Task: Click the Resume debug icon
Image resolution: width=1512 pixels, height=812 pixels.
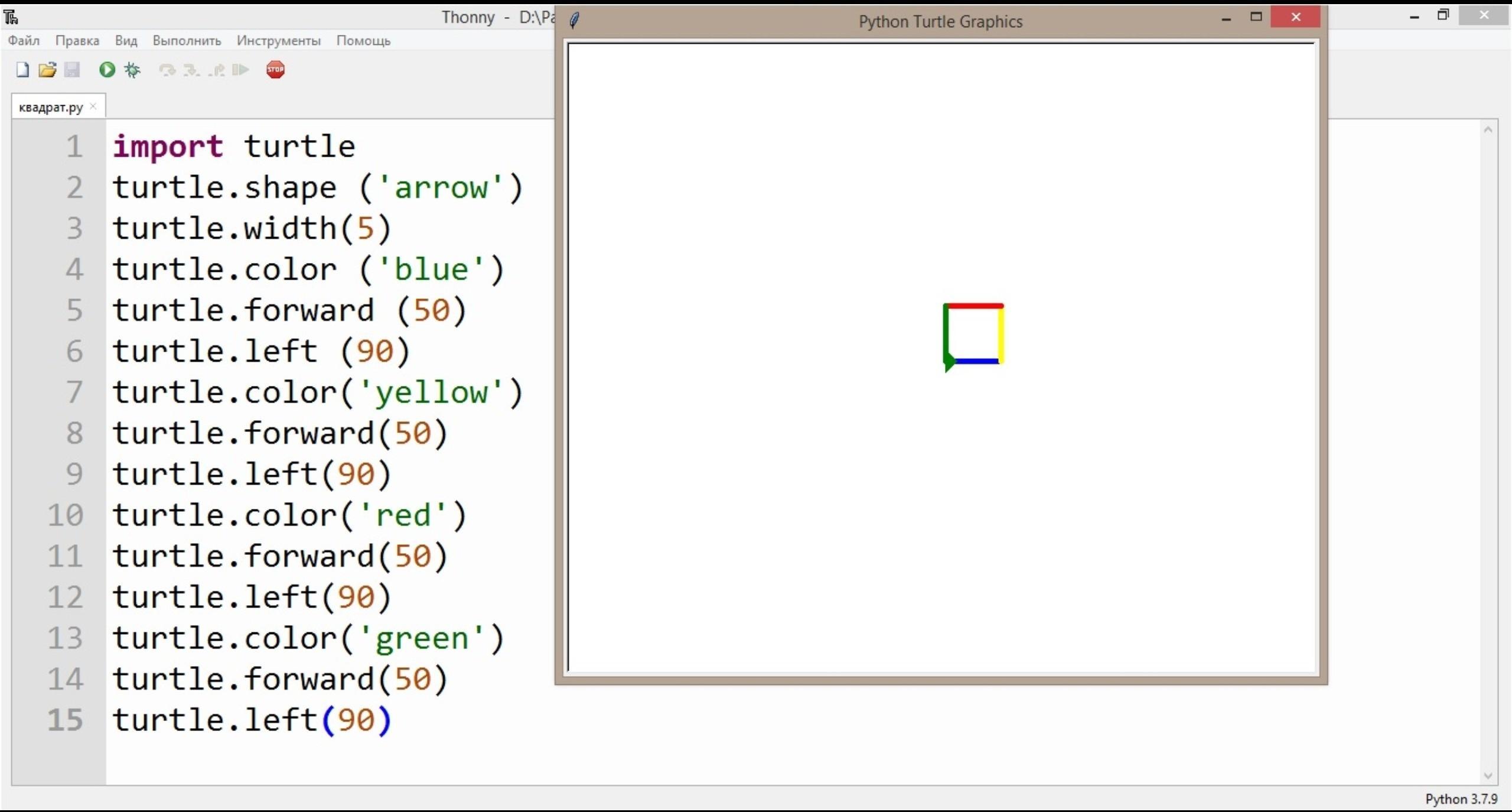Action: coord(240,70)
